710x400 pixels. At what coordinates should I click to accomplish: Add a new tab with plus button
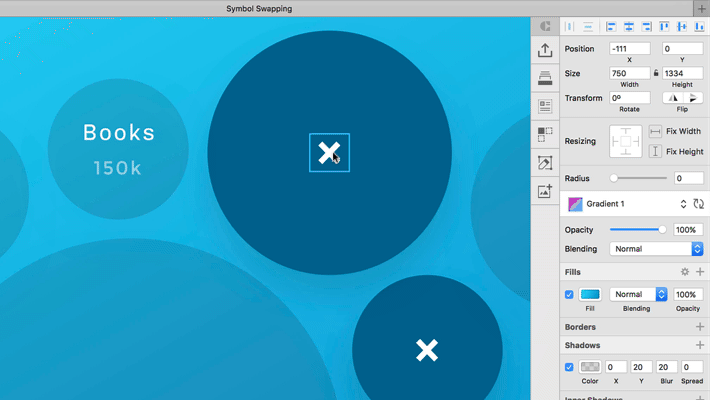700,8
